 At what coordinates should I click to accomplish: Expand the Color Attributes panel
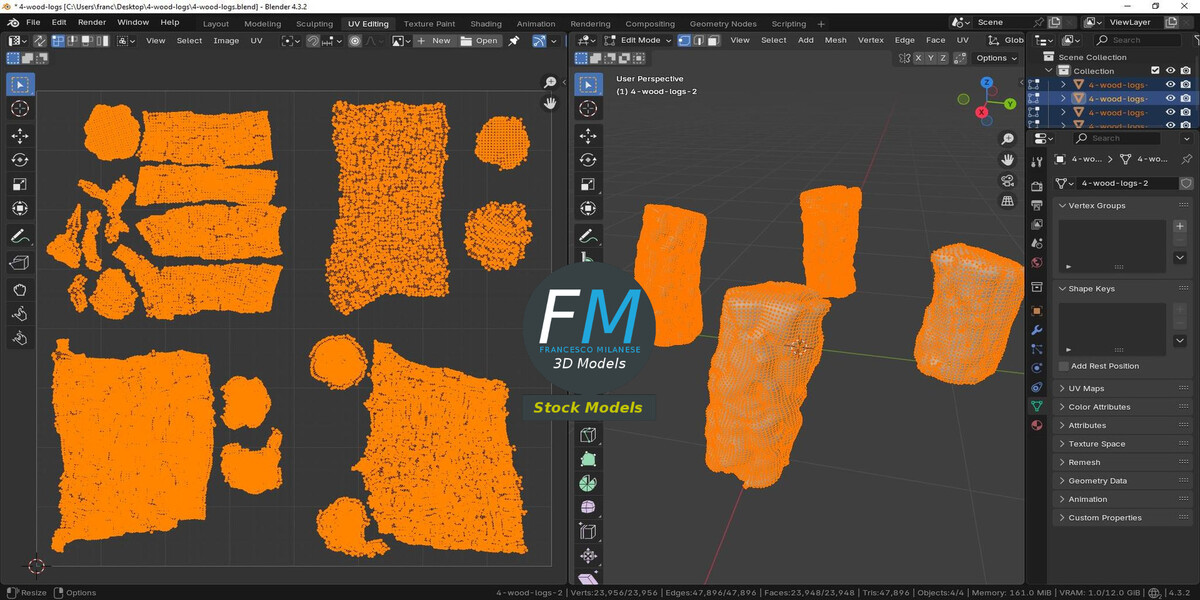click(1063, 407)
